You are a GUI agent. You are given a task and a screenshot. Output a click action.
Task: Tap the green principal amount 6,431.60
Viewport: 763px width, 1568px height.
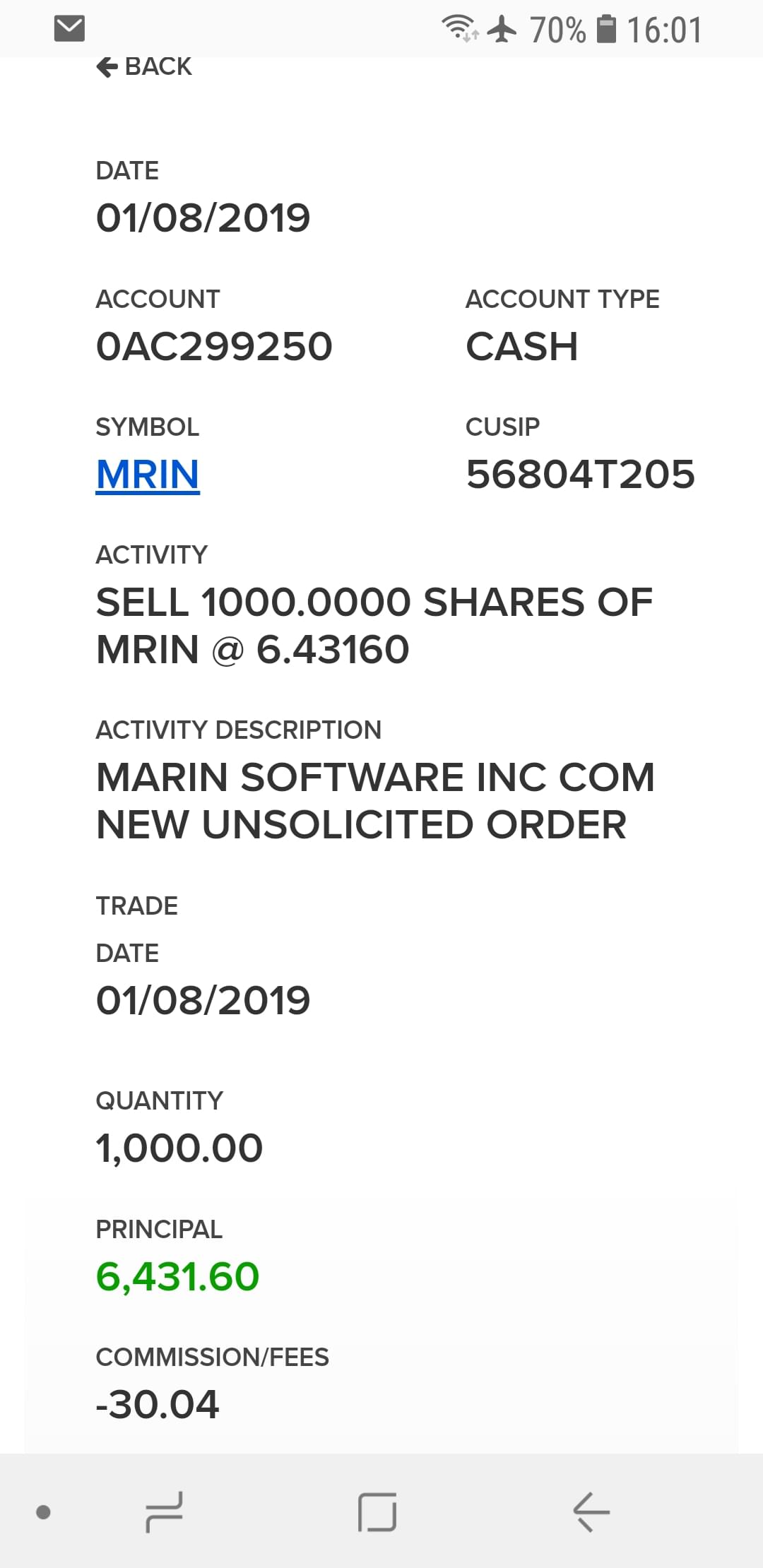click(x=177, y=1276)
